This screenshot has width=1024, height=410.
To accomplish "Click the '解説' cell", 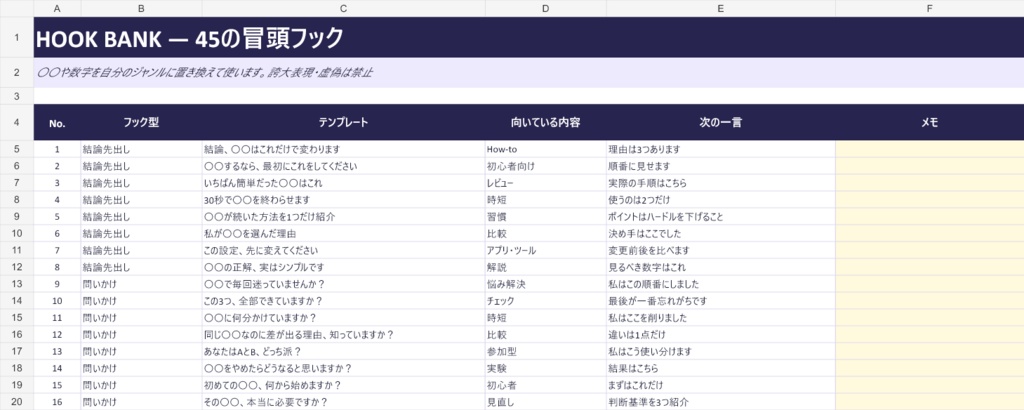I will pos(545,267).
